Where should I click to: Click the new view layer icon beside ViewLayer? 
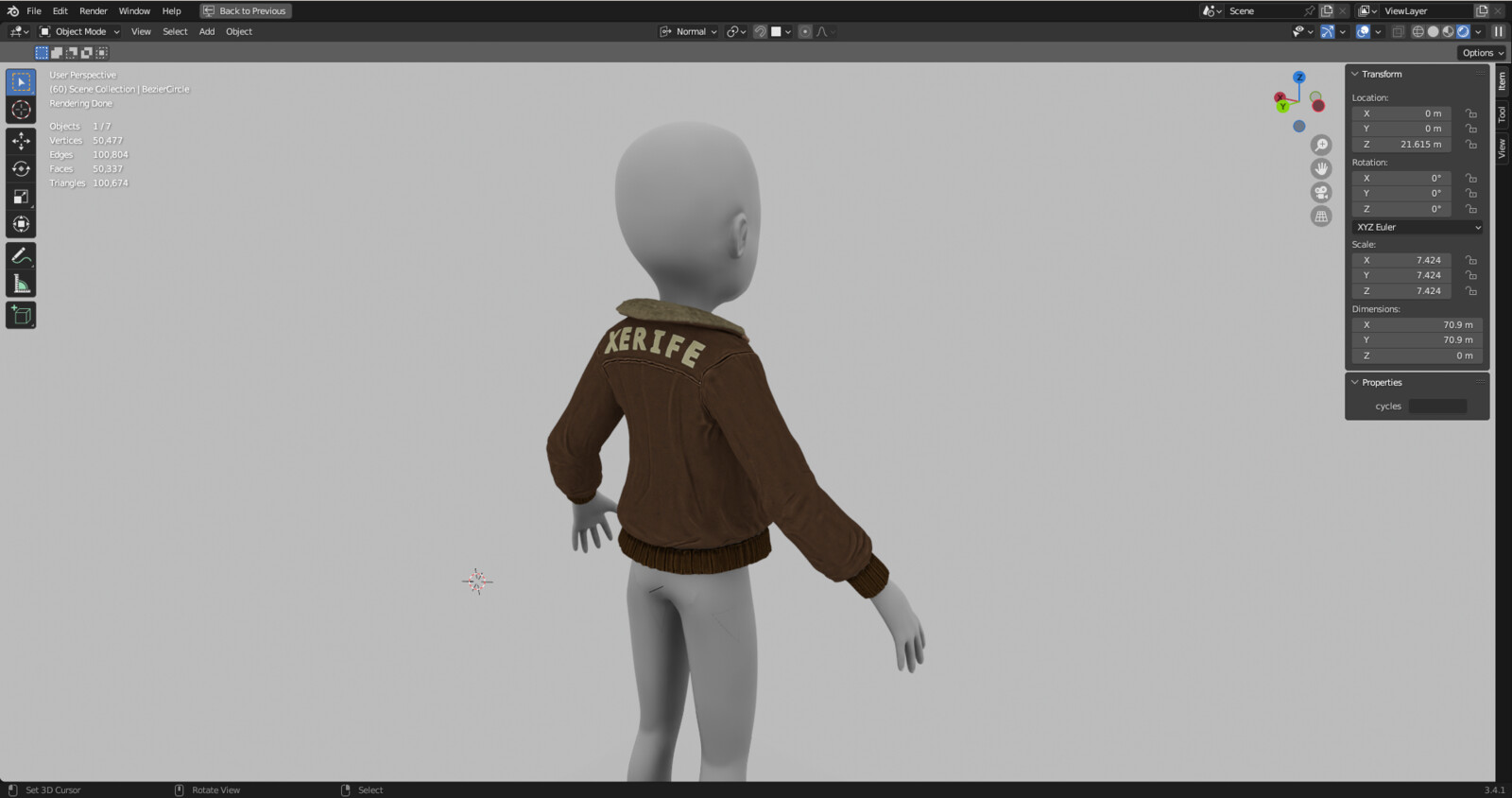click(x=1482, y=10)
